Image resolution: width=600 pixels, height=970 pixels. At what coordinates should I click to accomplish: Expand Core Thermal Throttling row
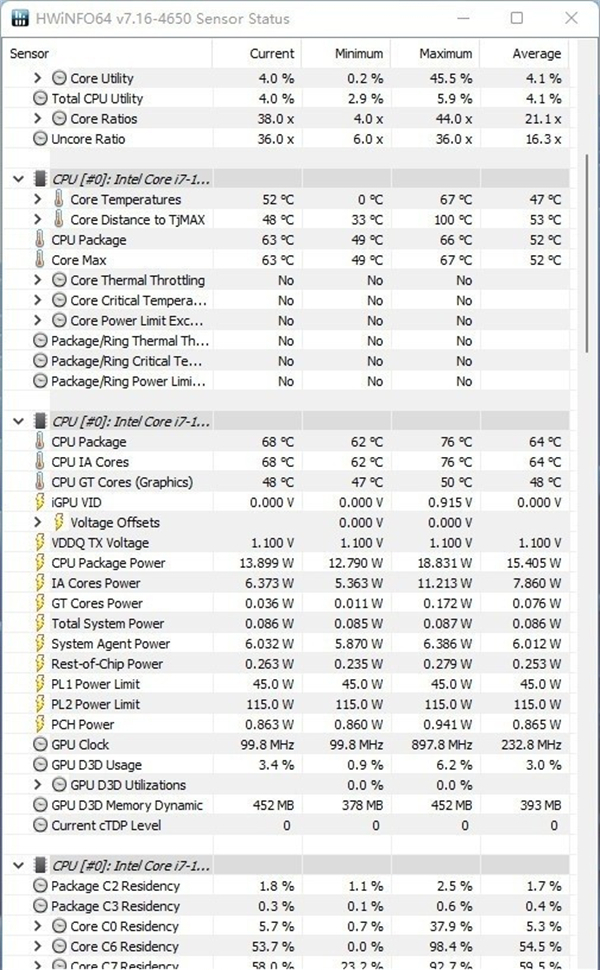[38, 280]
